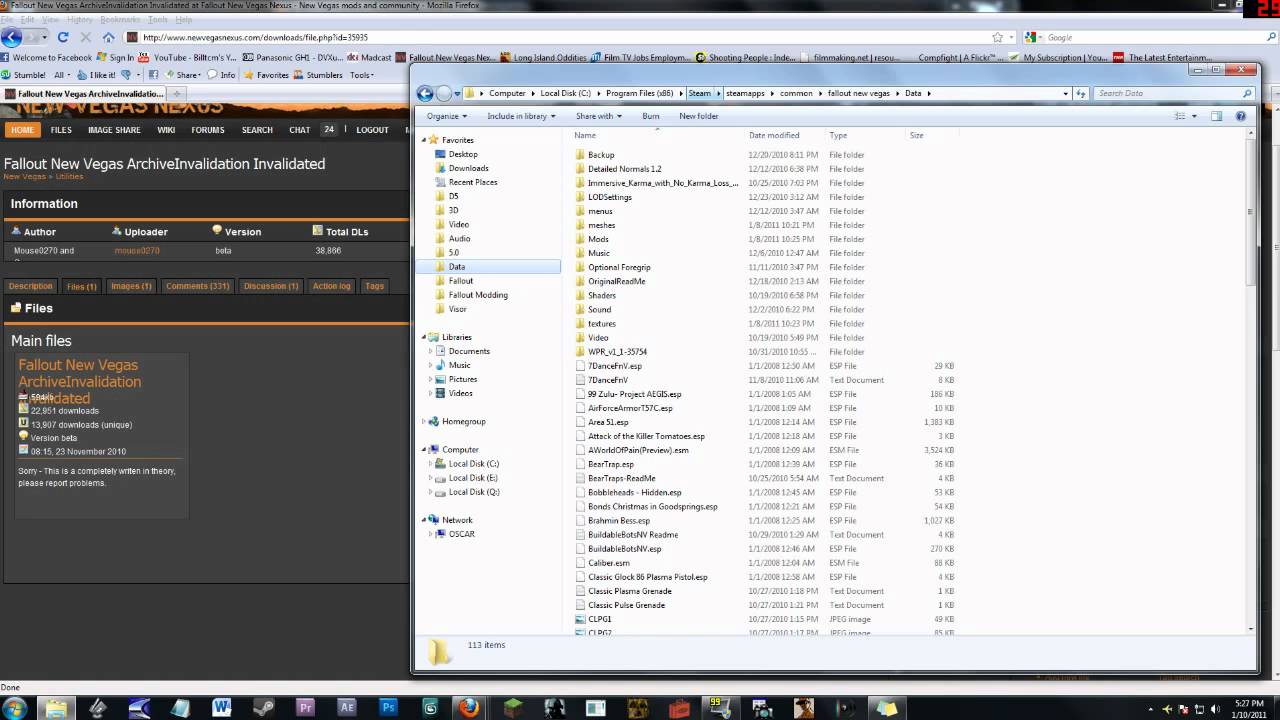Collapse the Libraries tree section
This screenshot has width=1280, height=720.
coord(424,337)
